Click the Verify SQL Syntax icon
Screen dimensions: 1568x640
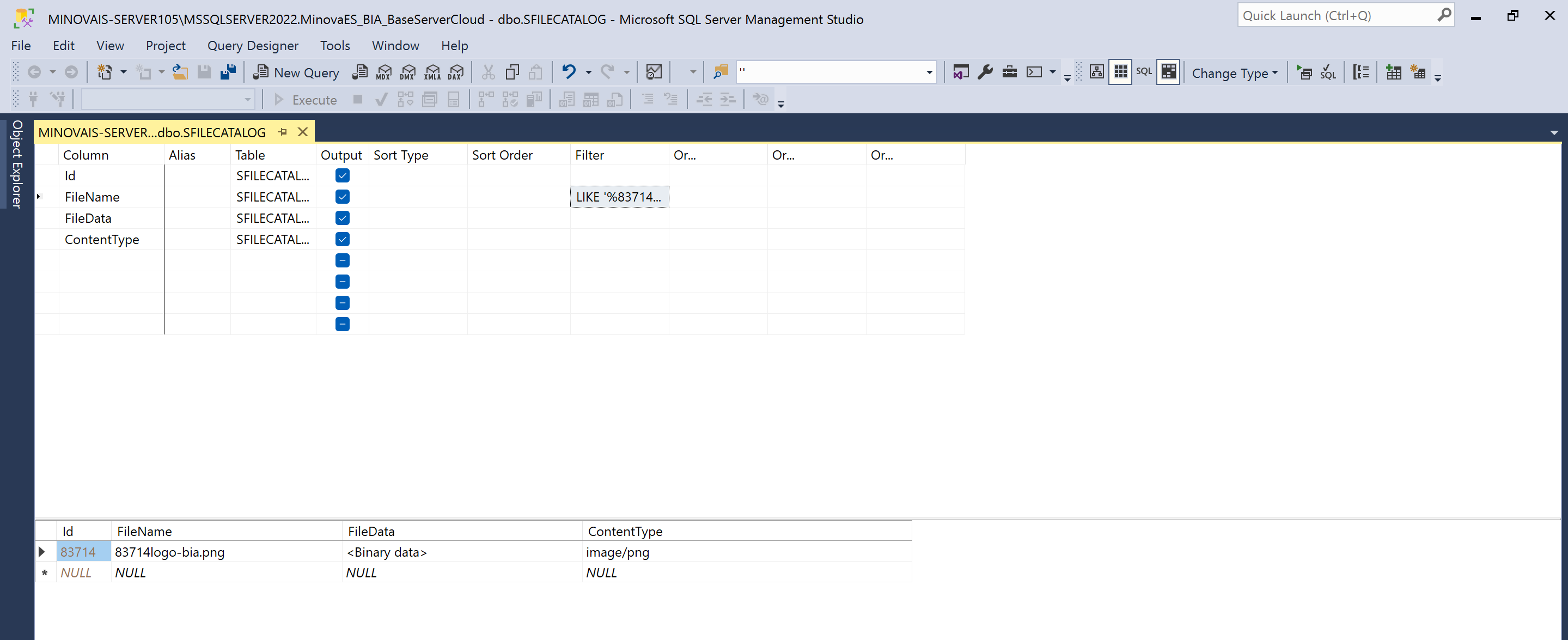tap(1328, 72)
